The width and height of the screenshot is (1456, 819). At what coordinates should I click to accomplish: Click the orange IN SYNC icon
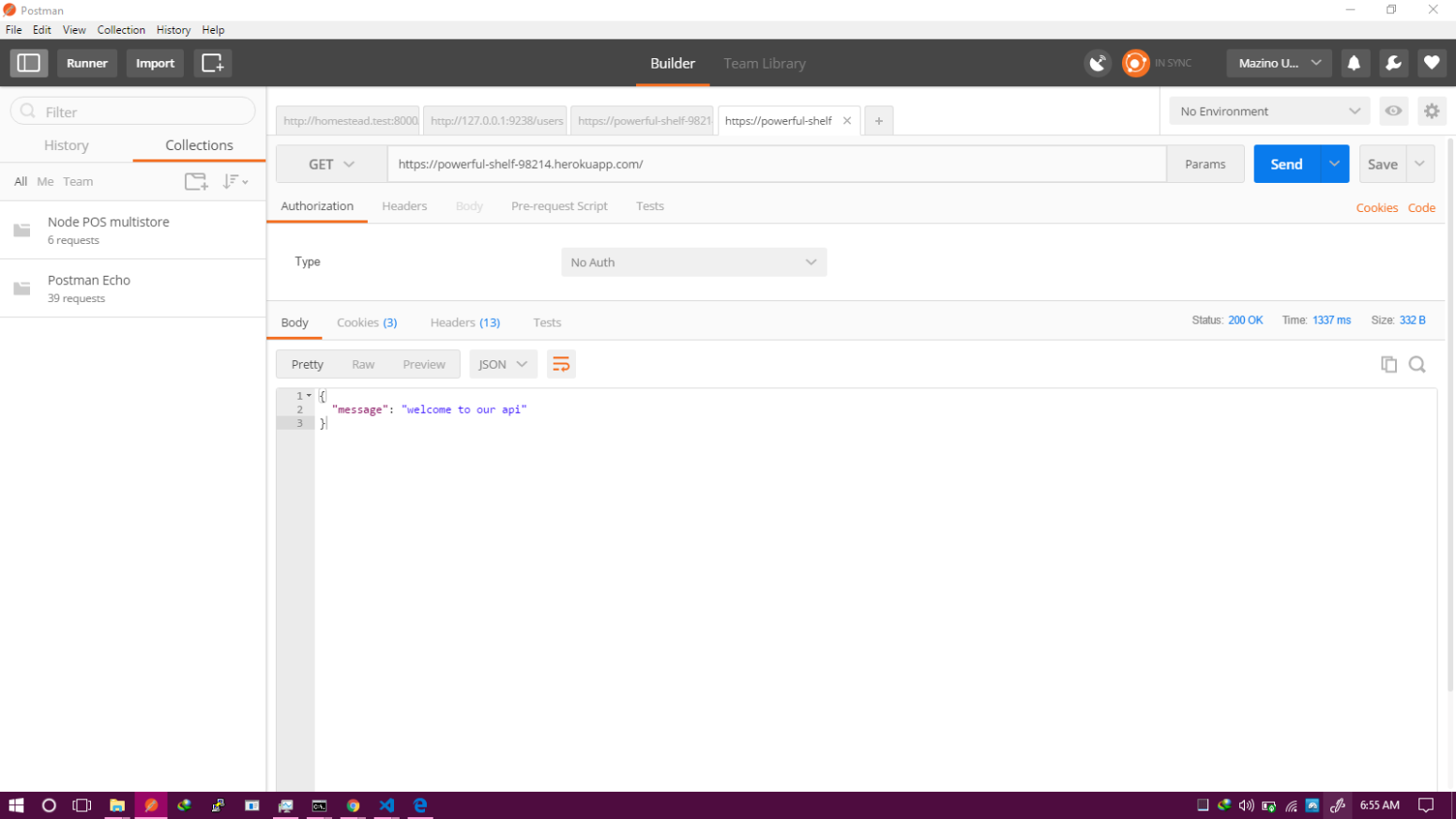tap(1135, 63)
